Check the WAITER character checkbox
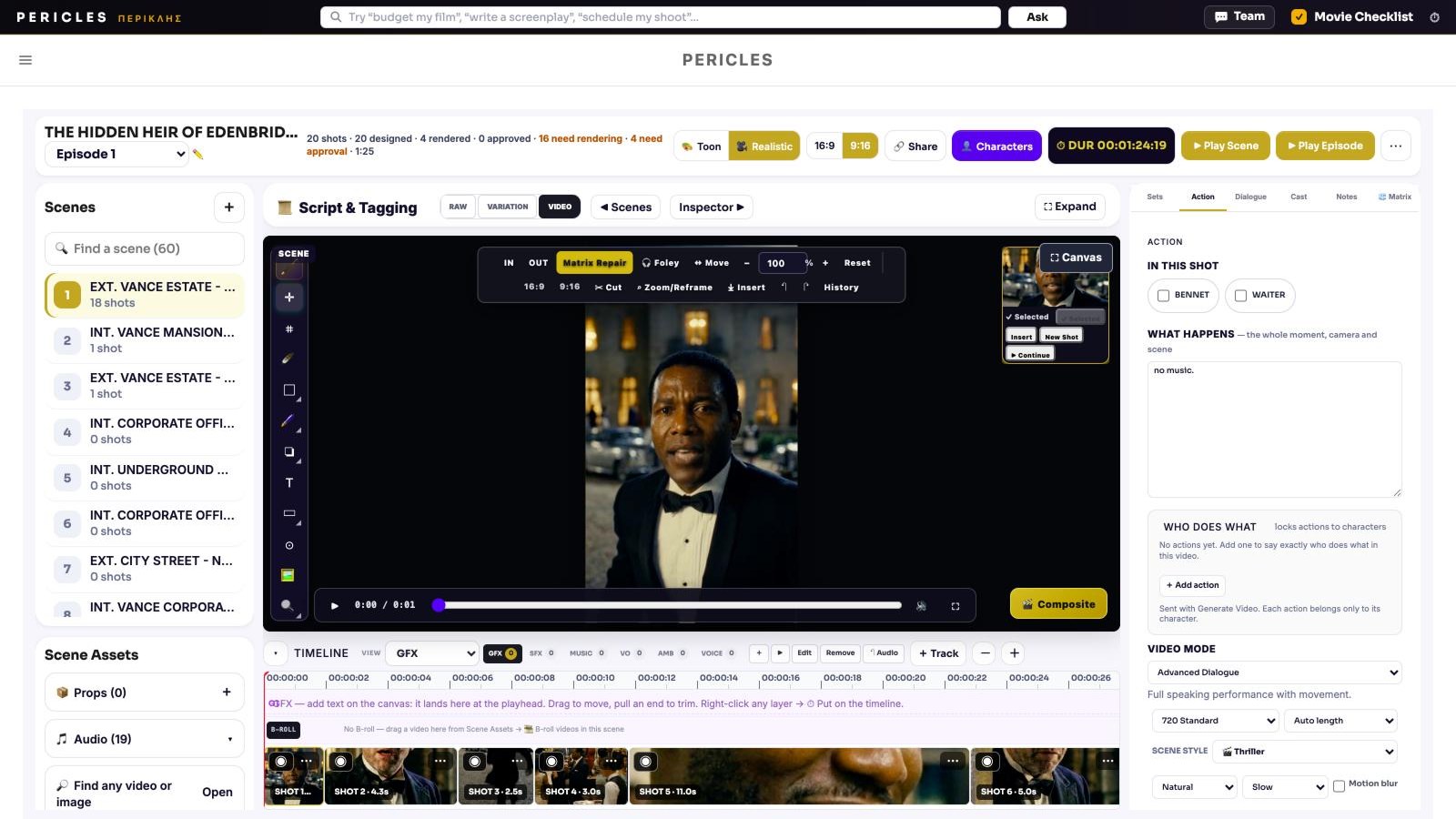 [x=1240, y=296]
